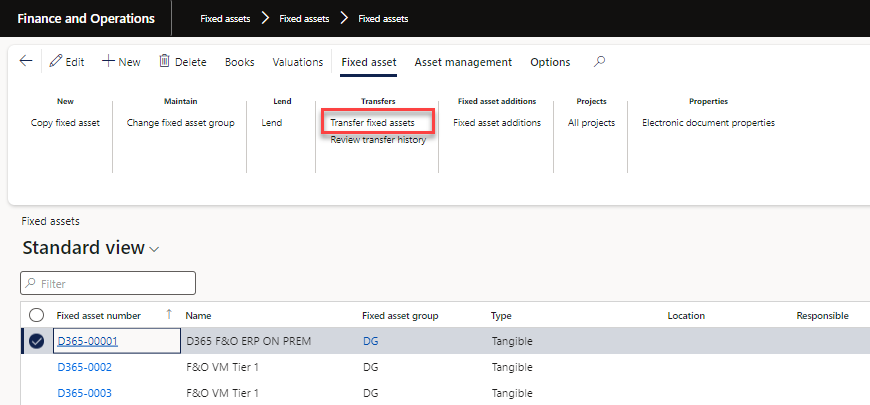Click the Responsible column header

[x=822, y=316]
